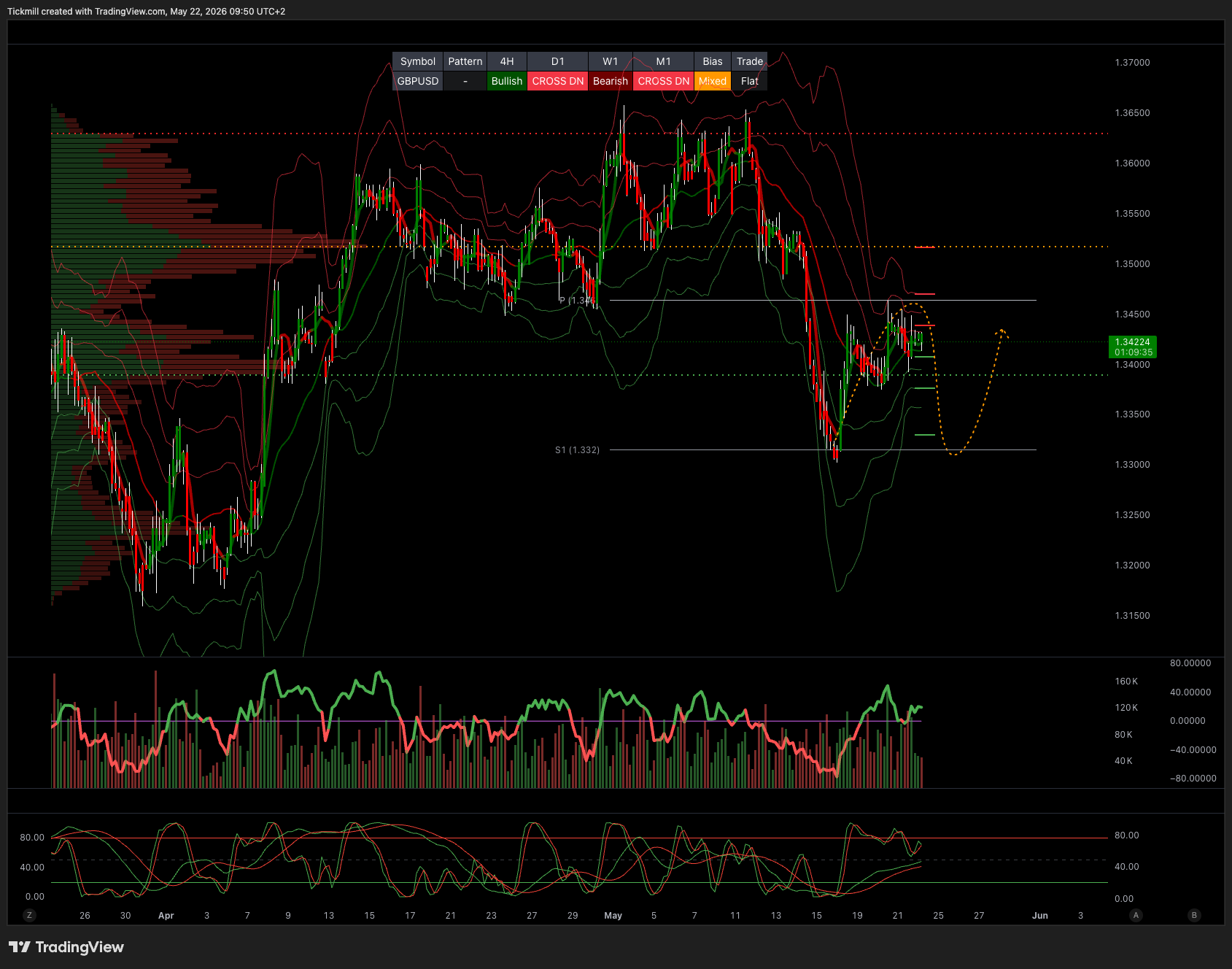Click the 25 date label on the time axis
Viewport: 1232px width, 969px height.
click(x=939, y=916)
